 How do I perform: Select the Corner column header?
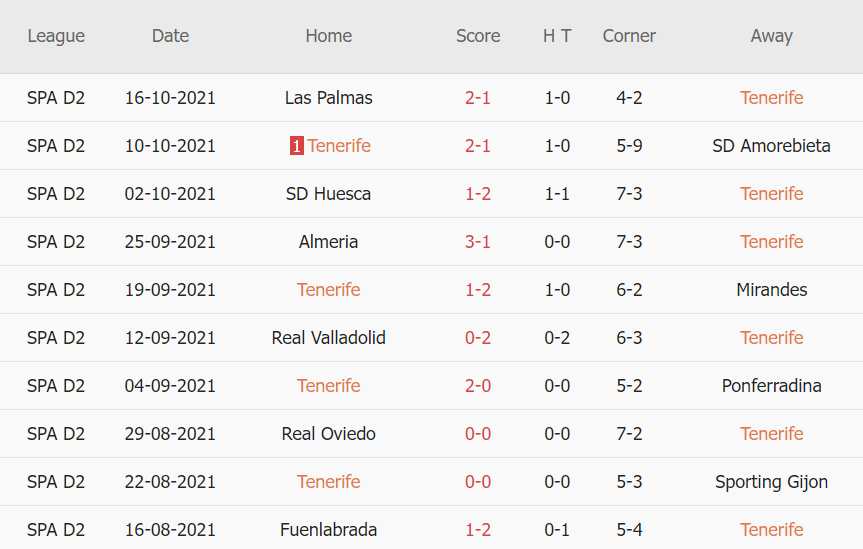point(629,36)
